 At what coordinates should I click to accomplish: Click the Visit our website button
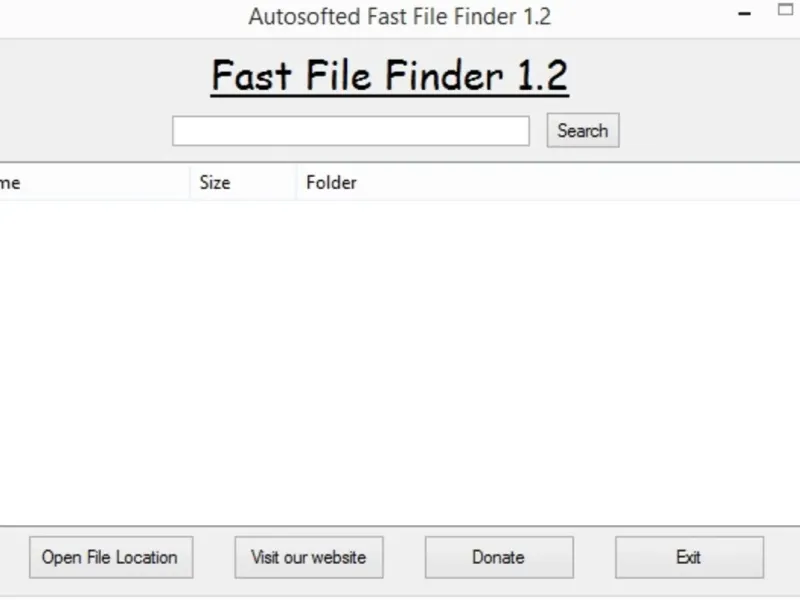pos(309,557)
